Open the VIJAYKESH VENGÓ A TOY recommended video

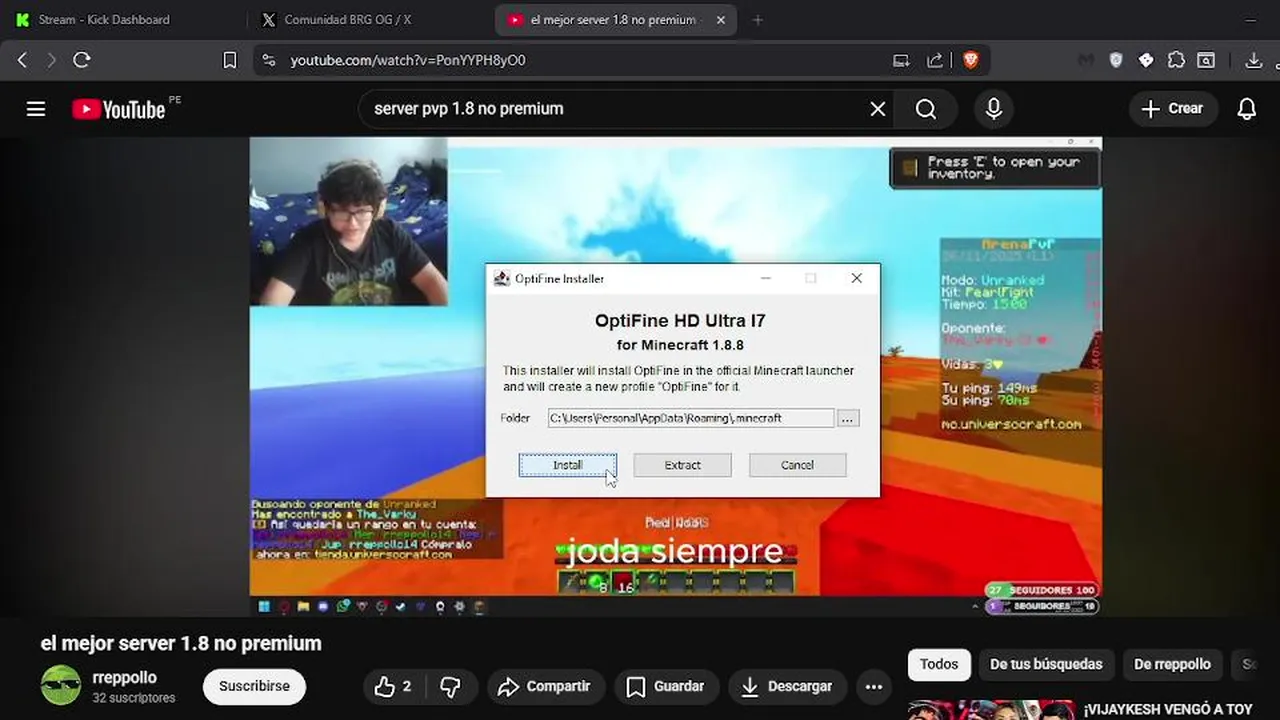[x=1167, y=709]
